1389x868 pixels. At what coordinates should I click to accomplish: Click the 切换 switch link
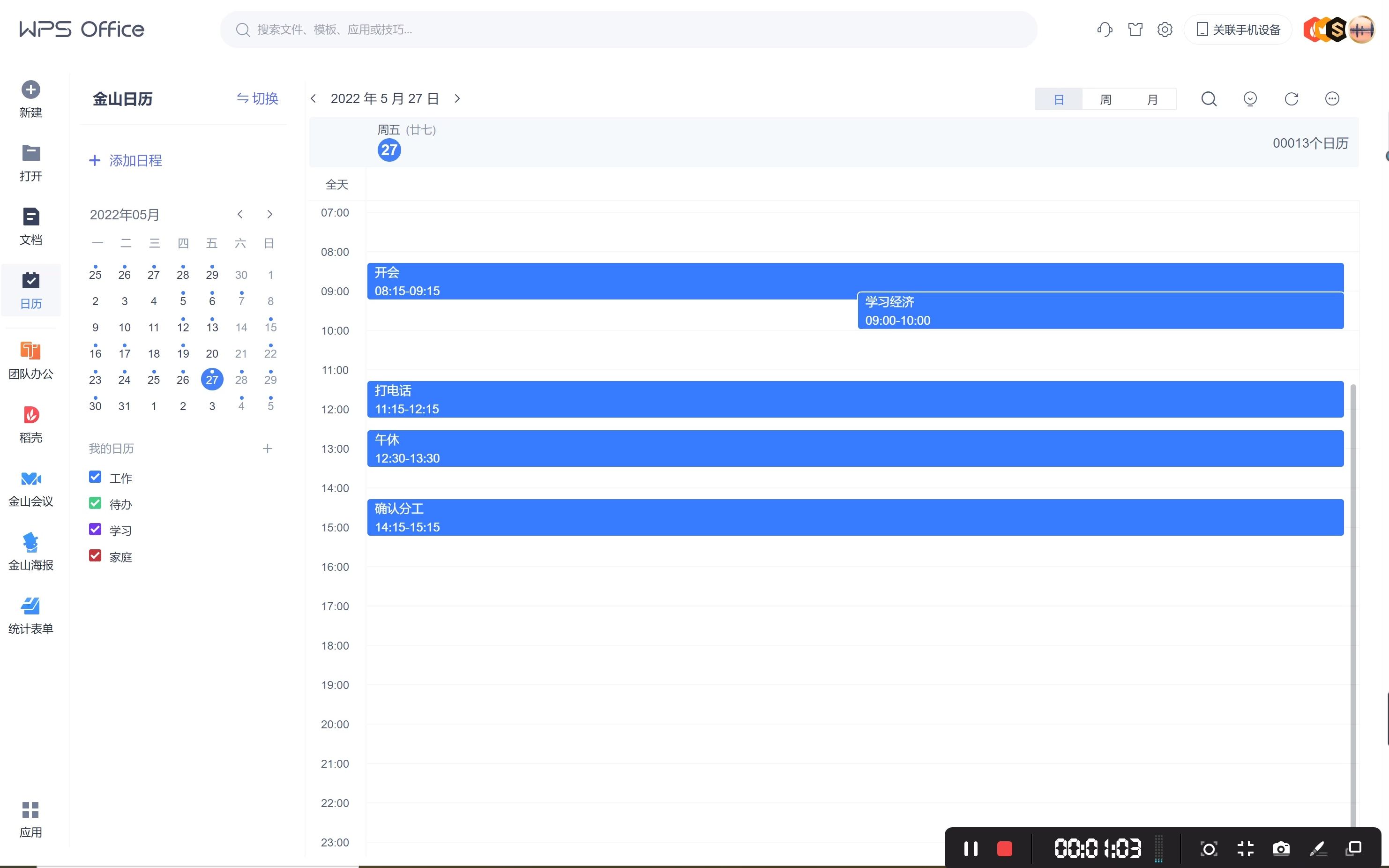(x=258, y=99)
